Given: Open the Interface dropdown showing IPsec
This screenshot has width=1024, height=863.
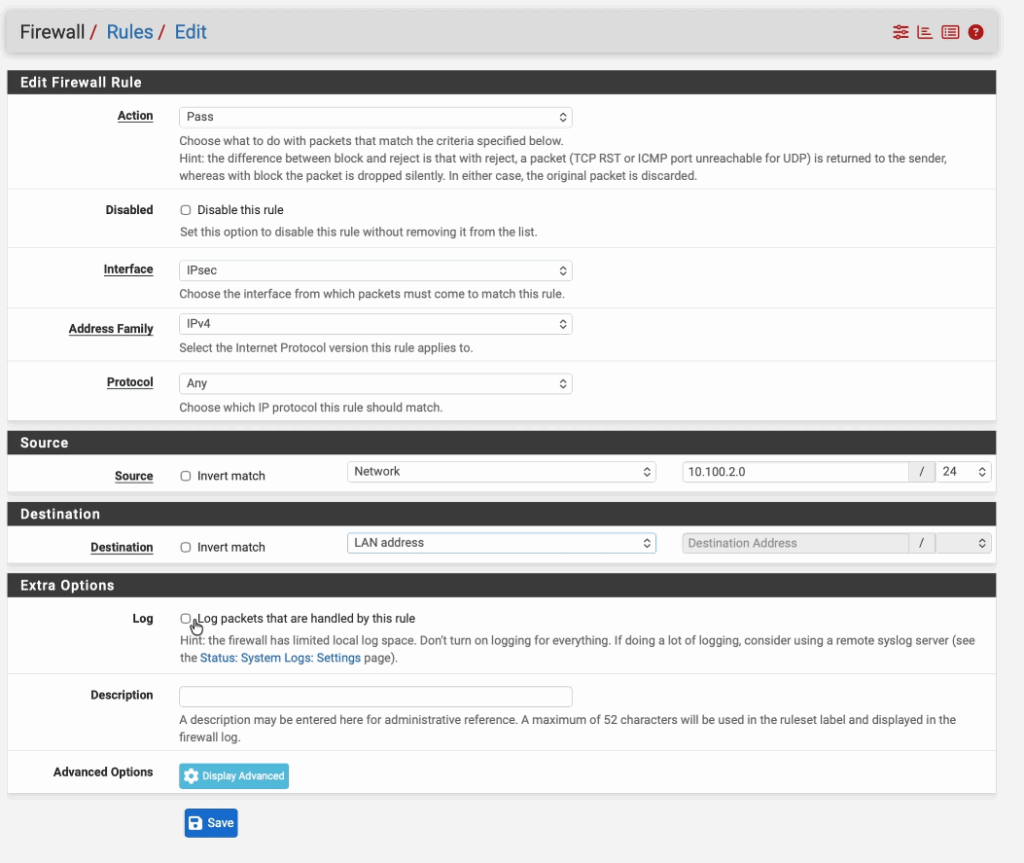Looking at the screenshot, I should (x=375, y=271).
